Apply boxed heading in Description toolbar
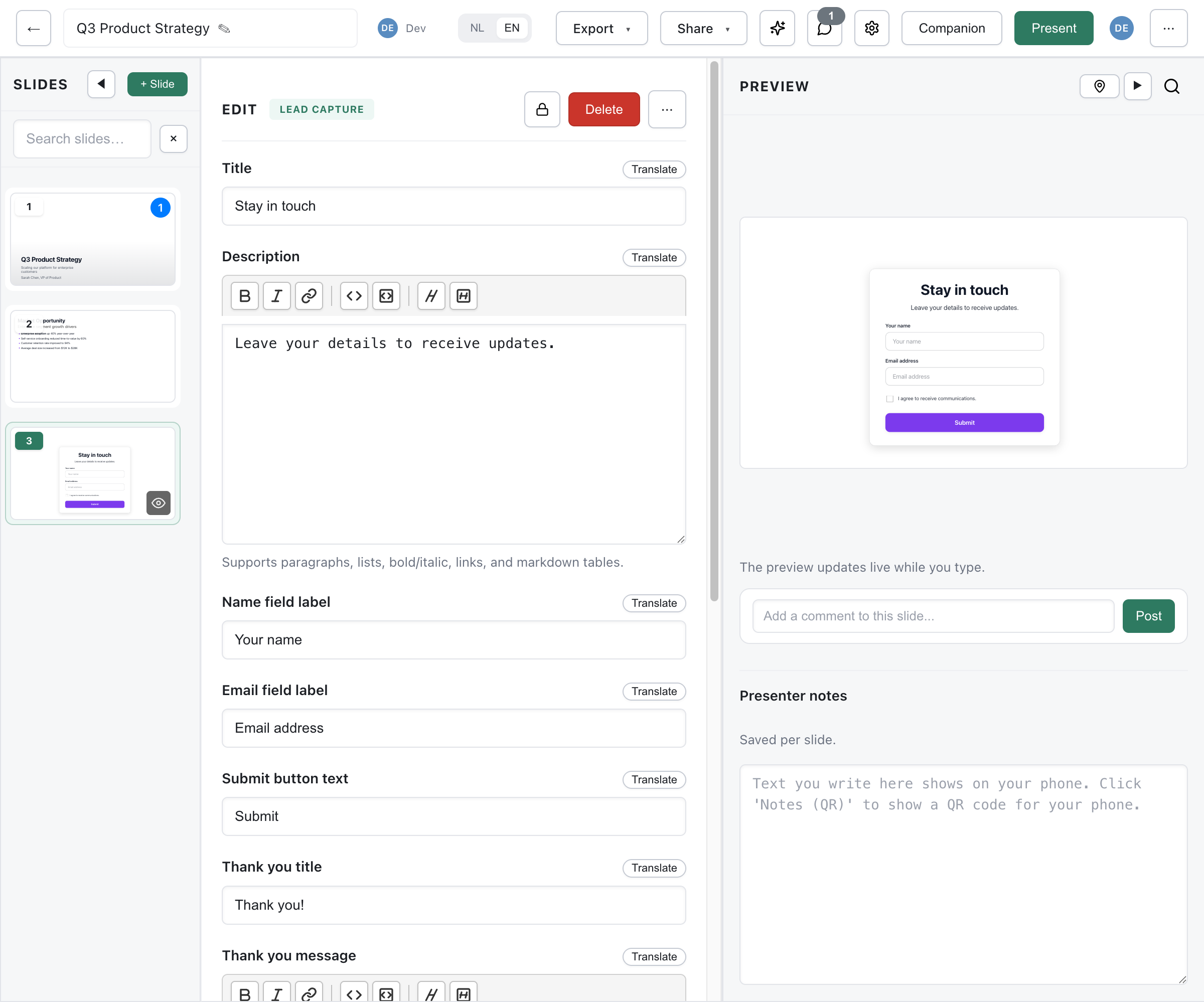Image resolution: width=1204 pixels, height=1002 pixels. coord(463,296)
